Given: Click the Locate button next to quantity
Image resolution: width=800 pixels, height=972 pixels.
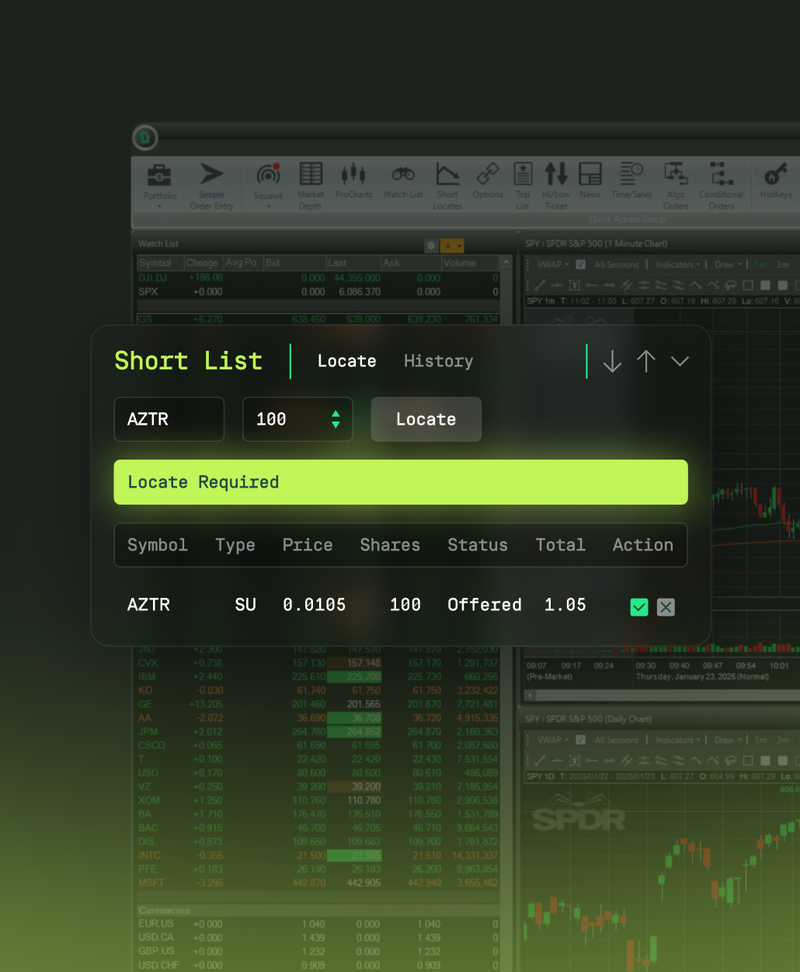Looking at the screenshot, I should (x=426, y=420).
